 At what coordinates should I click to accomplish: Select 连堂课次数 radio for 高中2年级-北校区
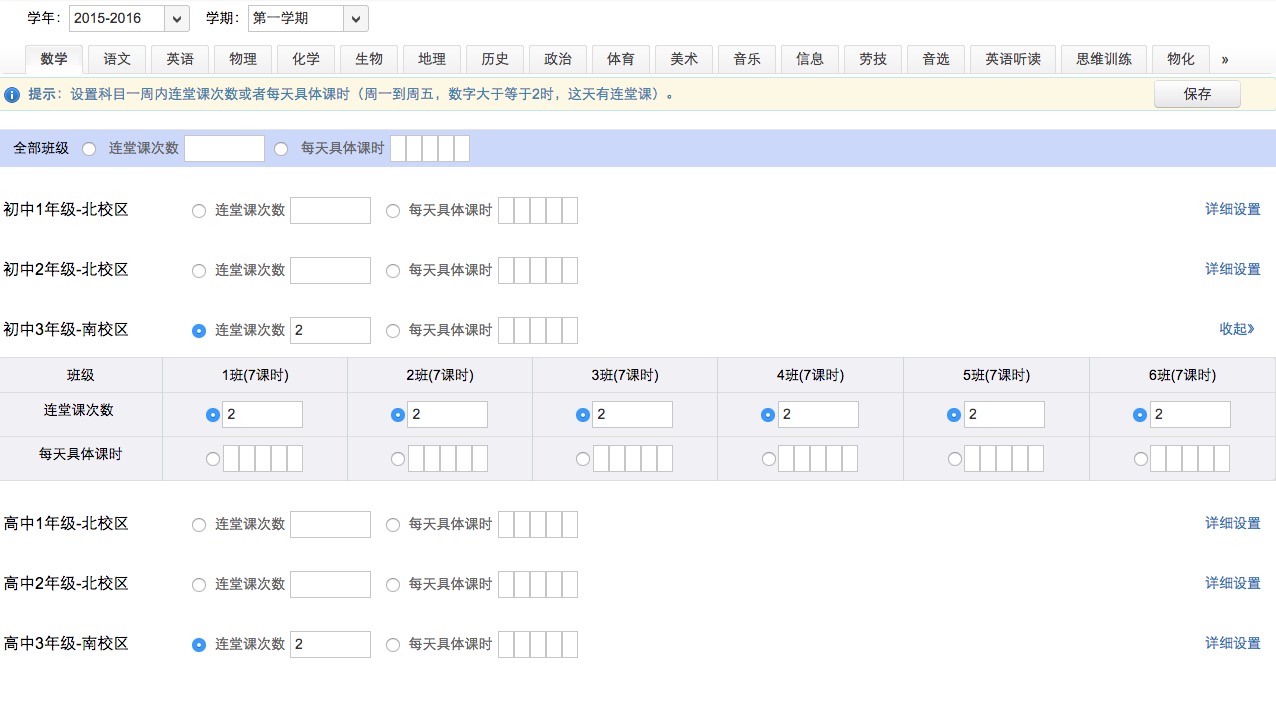tap(198, 584)
